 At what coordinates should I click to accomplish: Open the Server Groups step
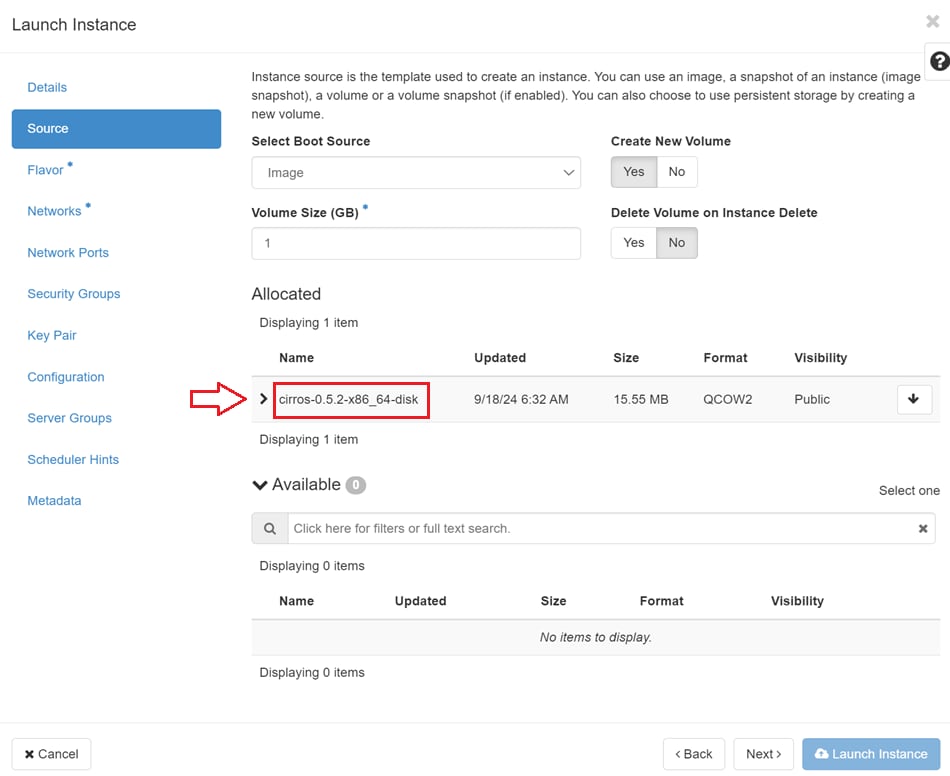pyautogui.click(x=70, y=418)
